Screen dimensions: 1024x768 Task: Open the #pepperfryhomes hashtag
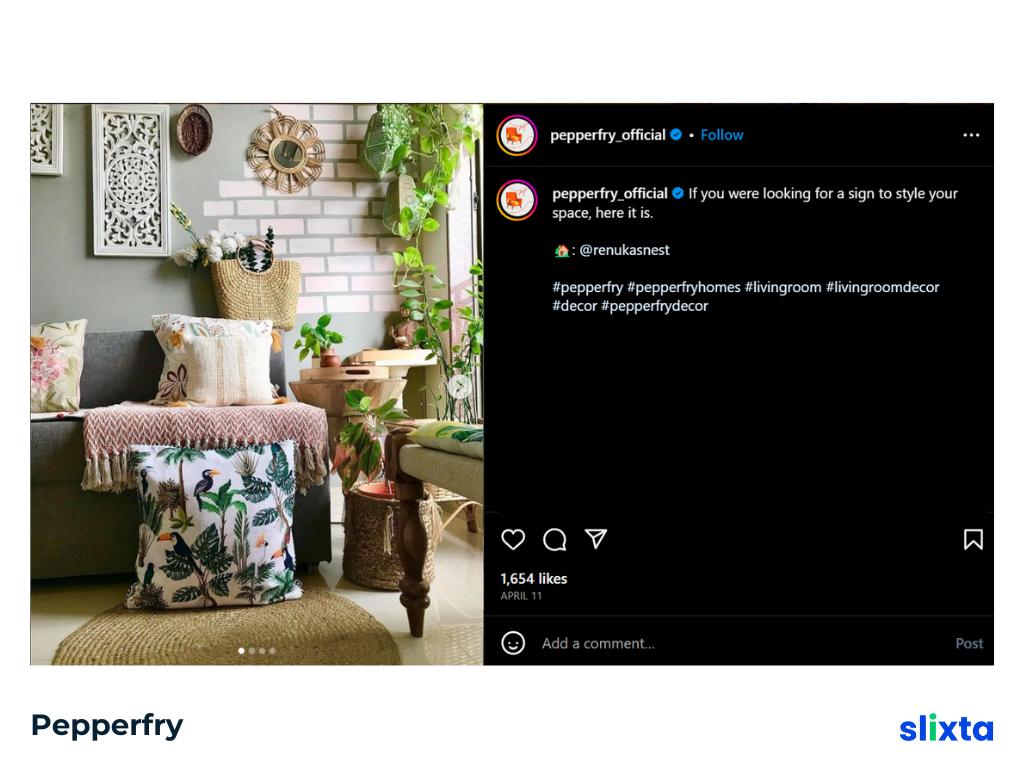tap(684, 287)
